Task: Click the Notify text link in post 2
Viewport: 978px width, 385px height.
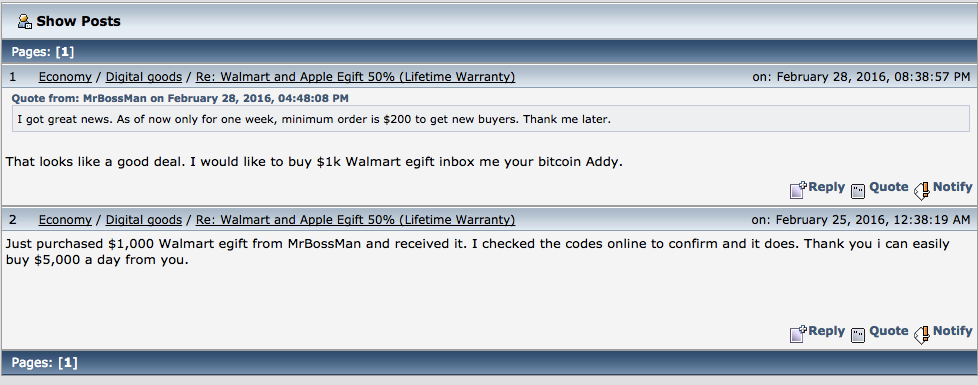Action: (952, 331)
